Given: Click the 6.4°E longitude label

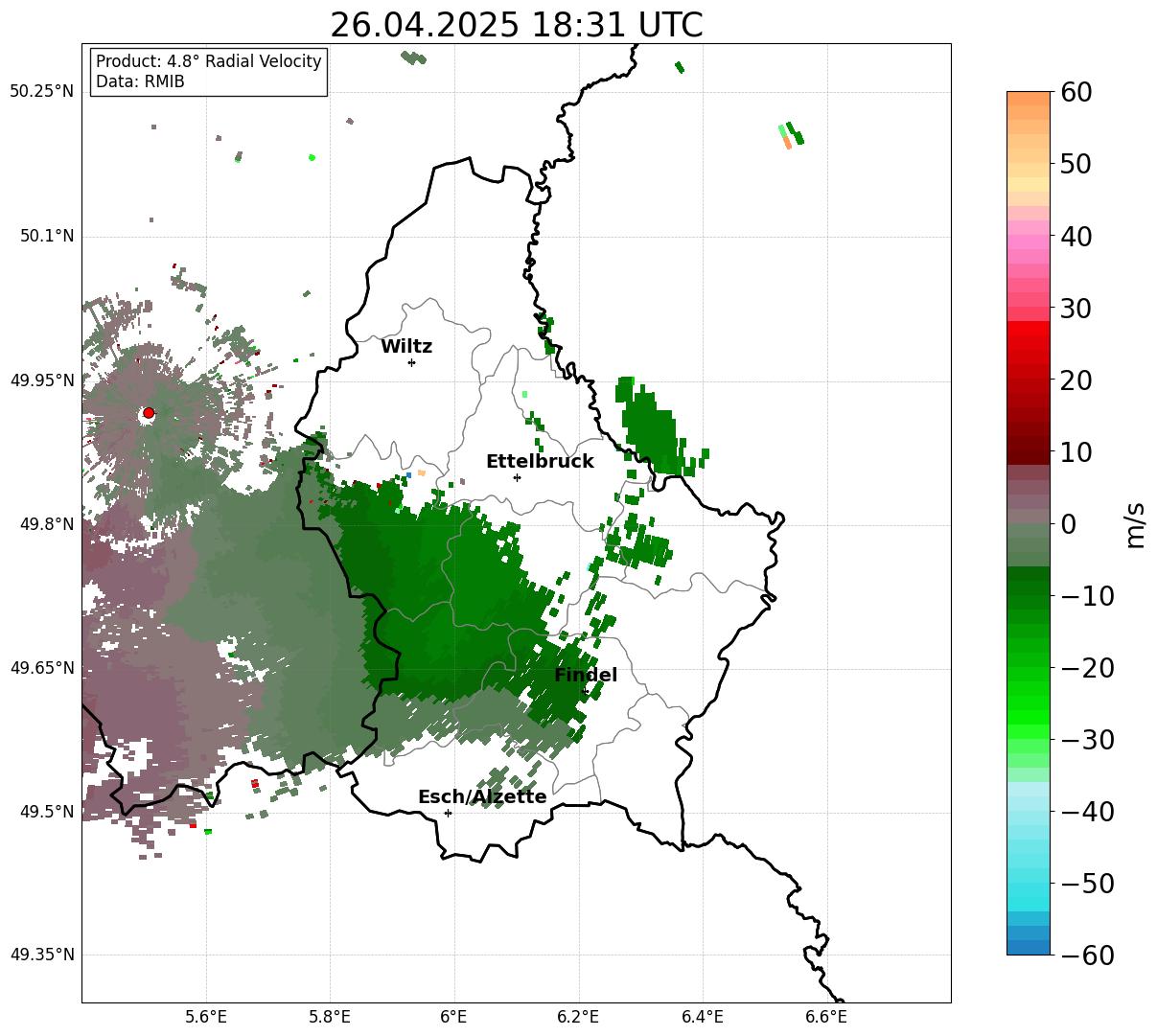Looking at the screenshot, I should [703, 1017].
